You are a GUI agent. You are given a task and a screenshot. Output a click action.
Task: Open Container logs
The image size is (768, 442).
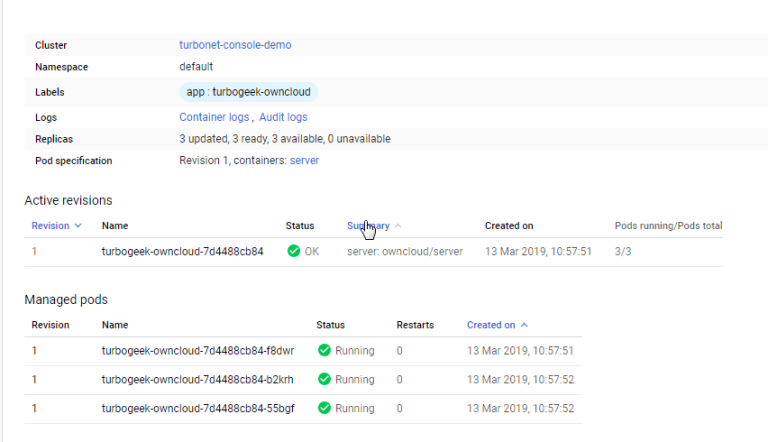coord(214,117)
